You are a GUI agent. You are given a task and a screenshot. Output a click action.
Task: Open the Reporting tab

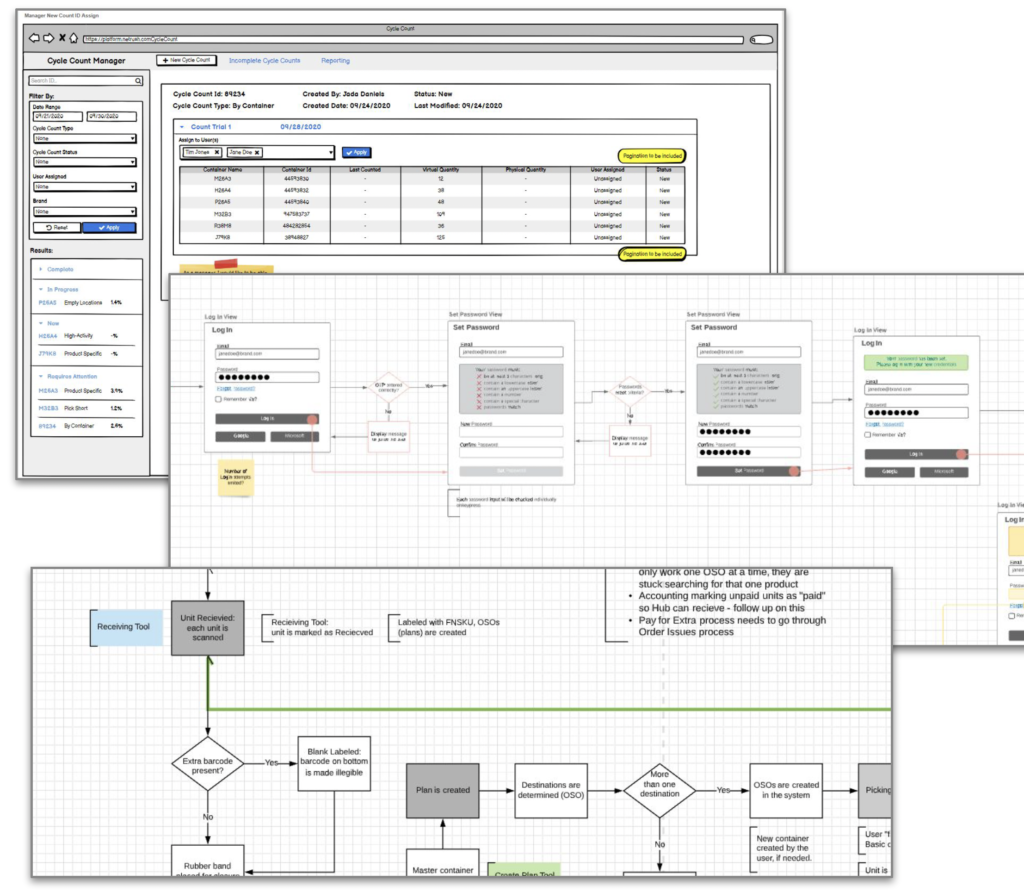tap(335, 61)
